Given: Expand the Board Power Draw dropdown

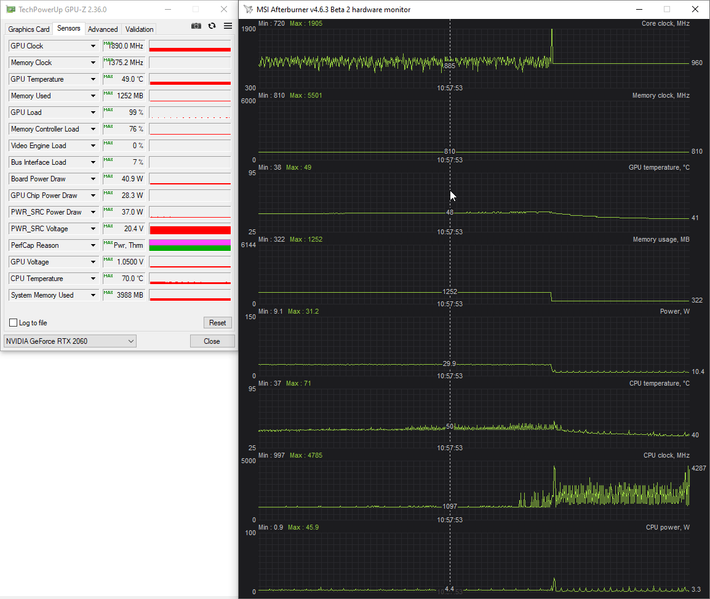Looking at the screenshot, I should 93,179.
